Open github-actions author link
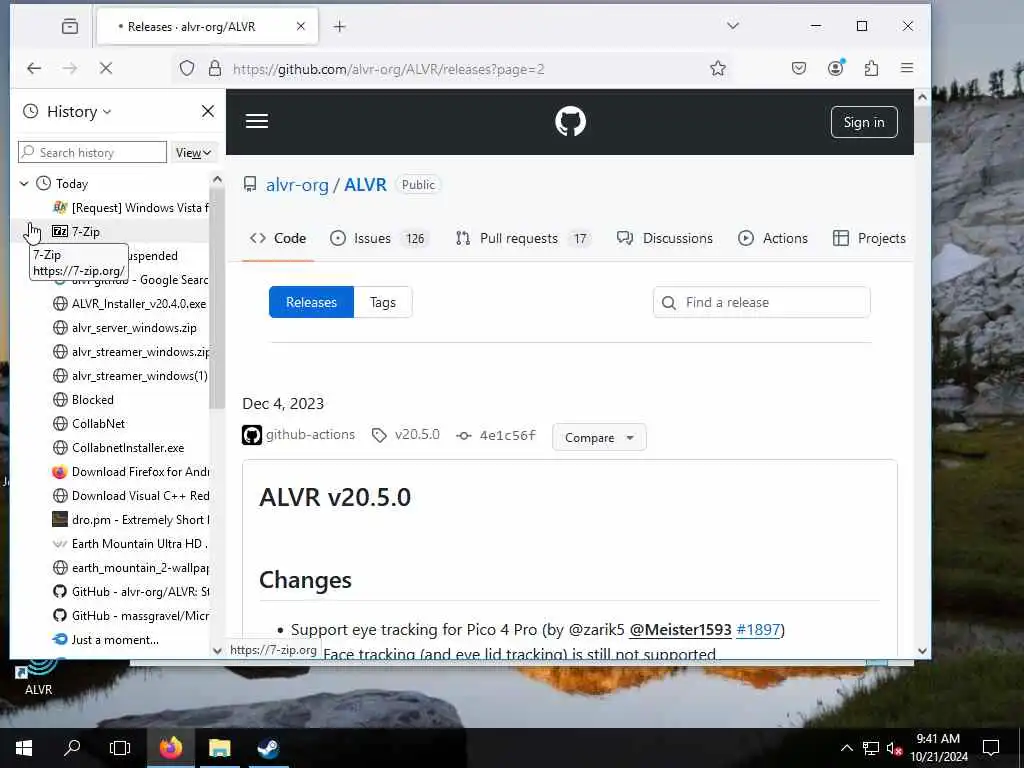The width and height of the screenshot is (1024, 768). coord(310,435)
